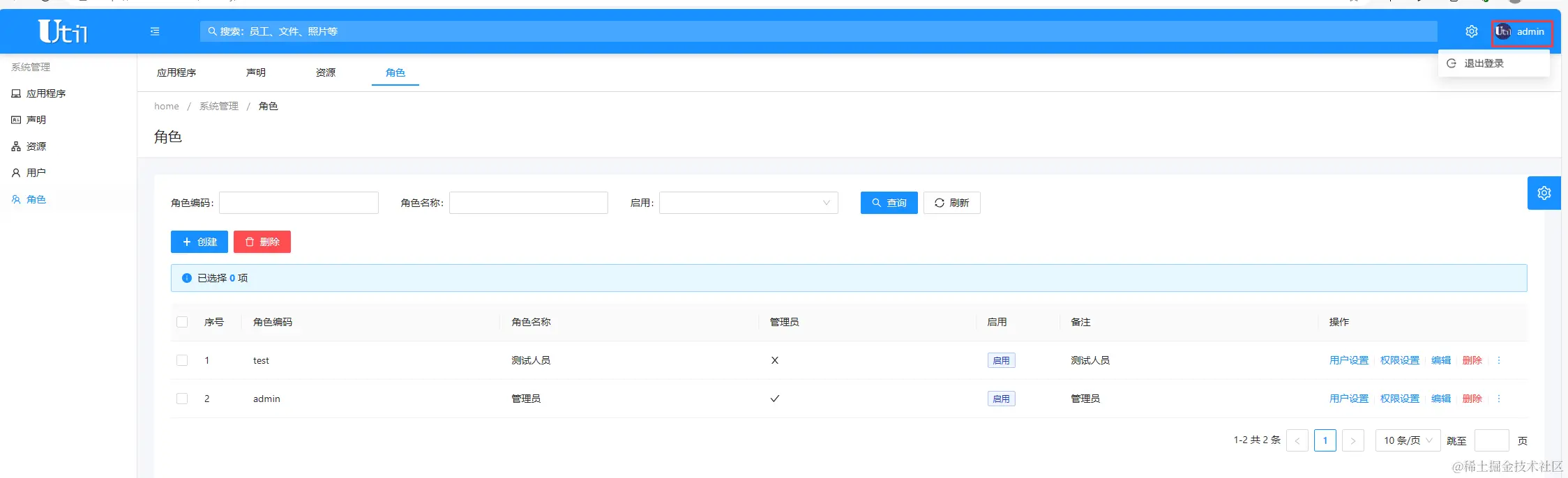Click 编辑 for the admin row
Screen dimensions: 1568x478
(x=1441, y=399)
